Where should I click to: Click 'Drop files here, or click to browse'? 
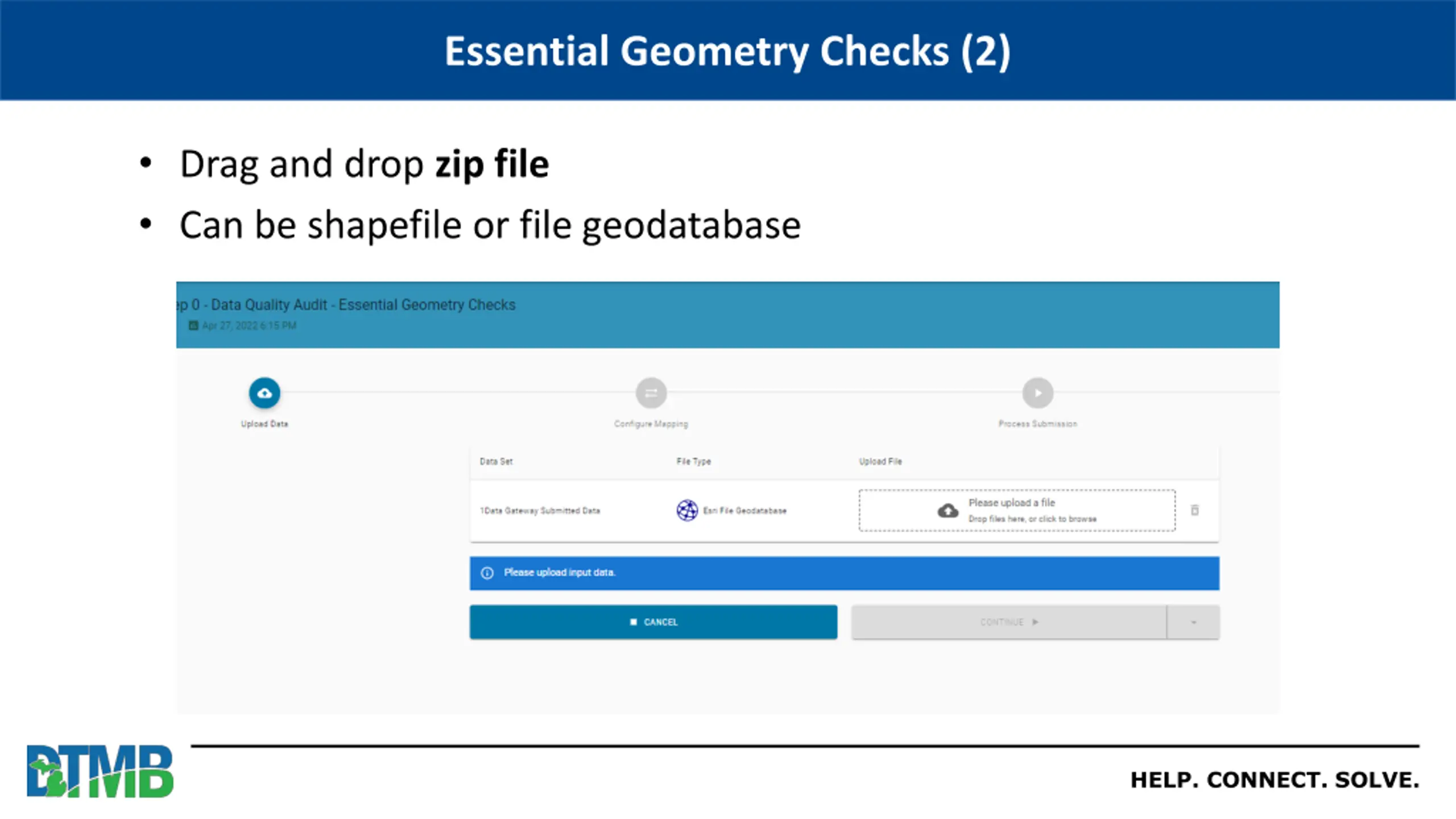pos(1032,519)
